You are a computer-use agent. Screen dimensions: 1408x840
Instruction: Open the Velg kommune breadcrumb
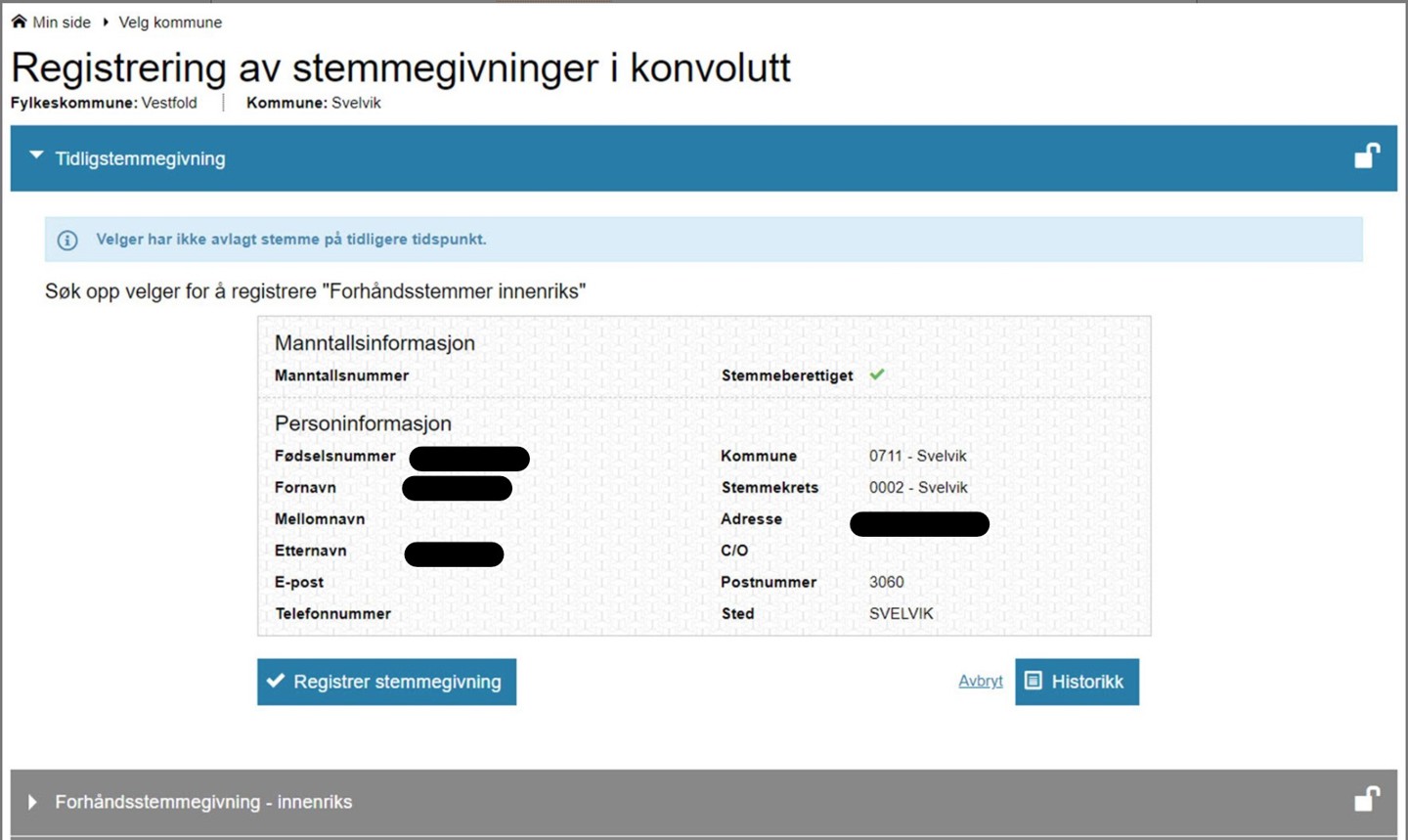tap(170, 22)
